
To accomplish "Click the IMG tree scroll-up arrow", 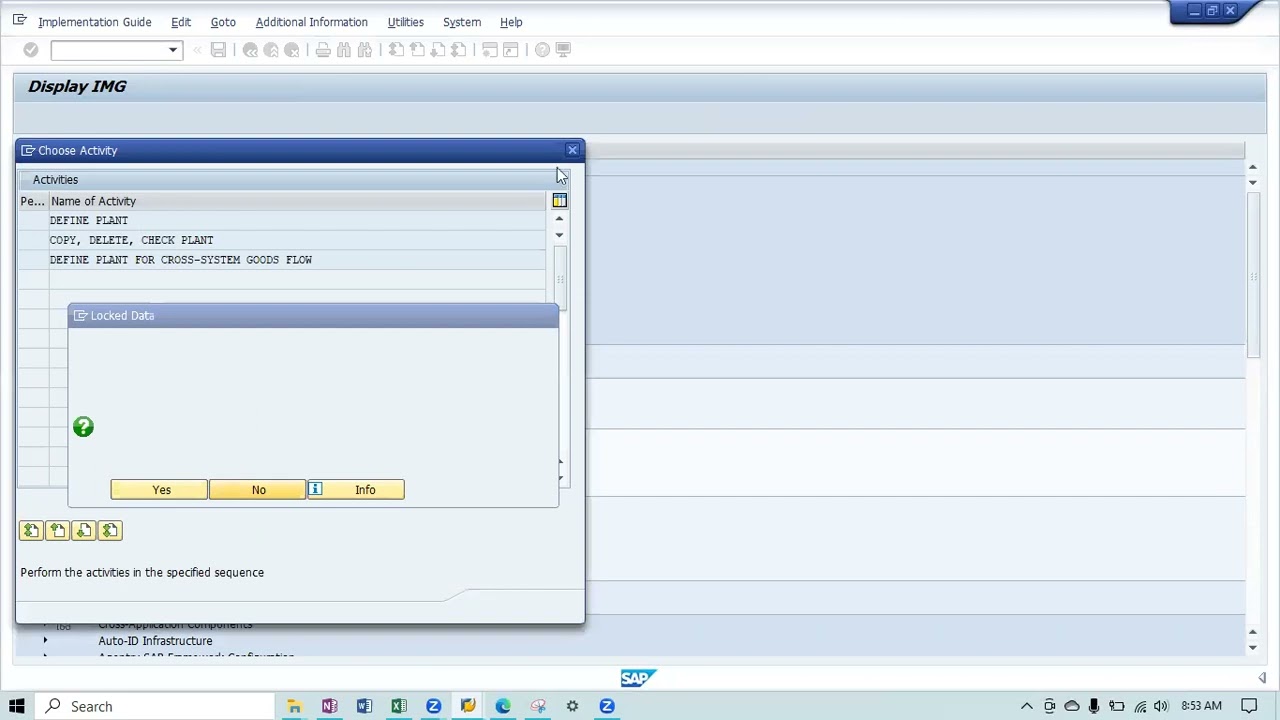I will [x=1253, y=168].
